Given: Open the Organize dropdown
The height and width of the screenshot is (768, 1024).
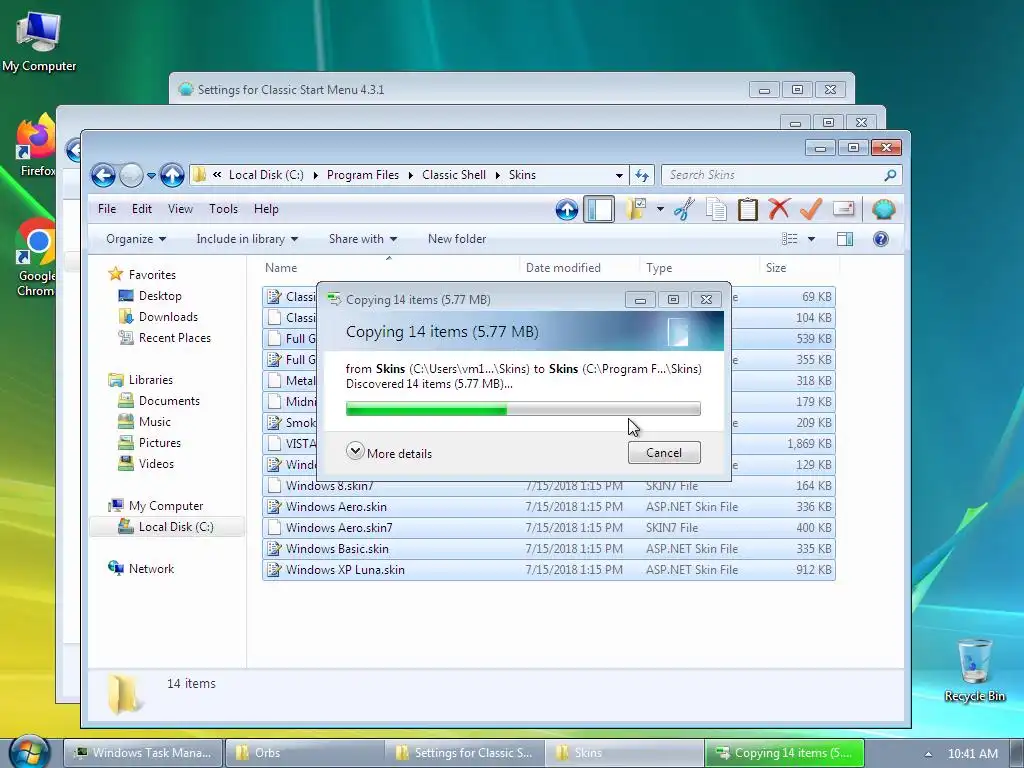Looking at the screenshot, I should (136, 239).
